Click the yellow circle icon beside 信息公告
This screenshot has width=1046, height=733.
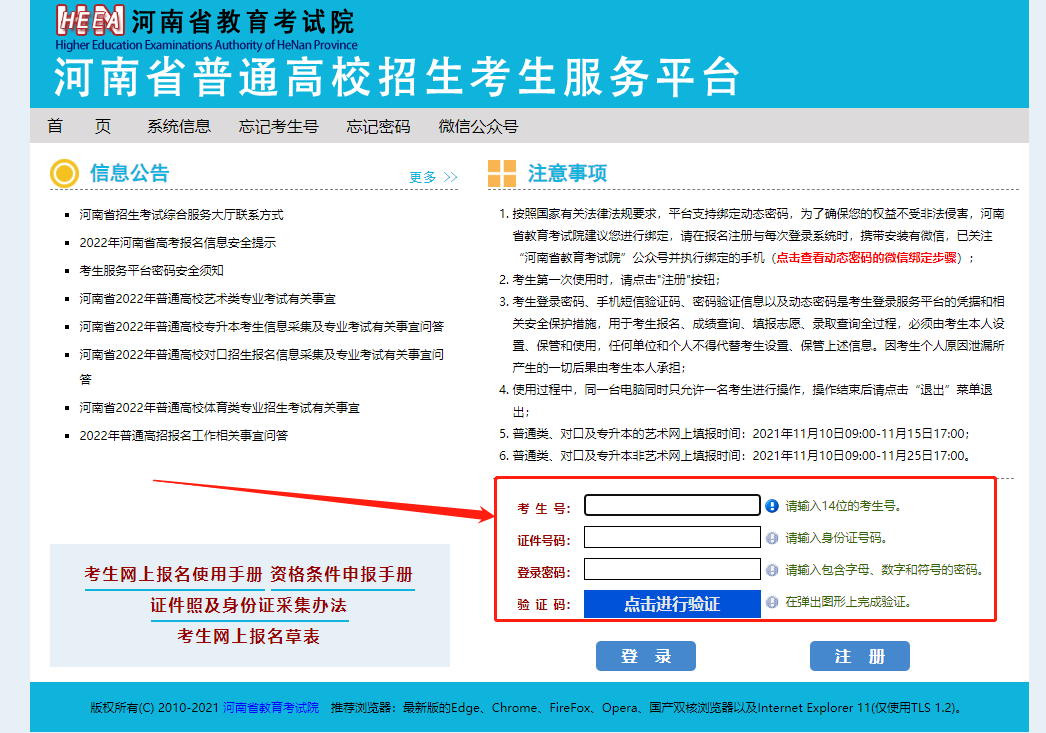(x=63, y=174)
